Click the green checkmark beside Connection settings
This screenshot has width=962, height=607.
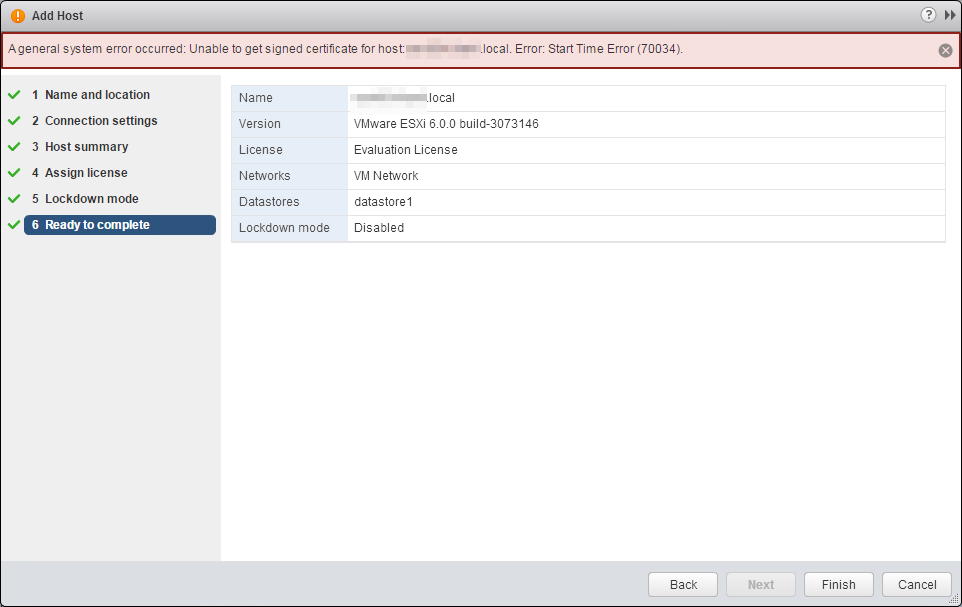tap(14, 121)
